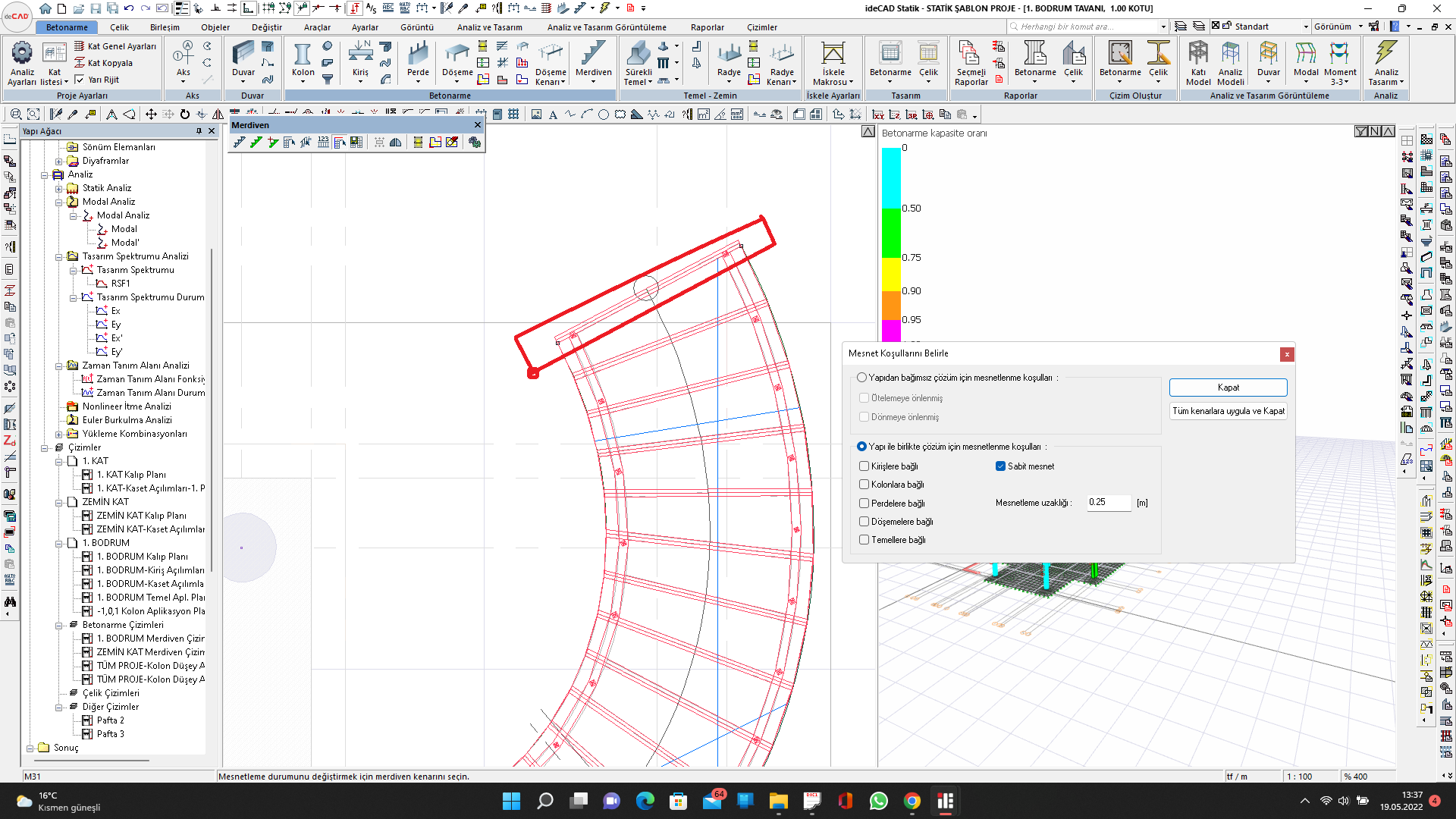Click the Kapat button
This screenshot has height=819, width=1456.
(x=1228, y=388)
